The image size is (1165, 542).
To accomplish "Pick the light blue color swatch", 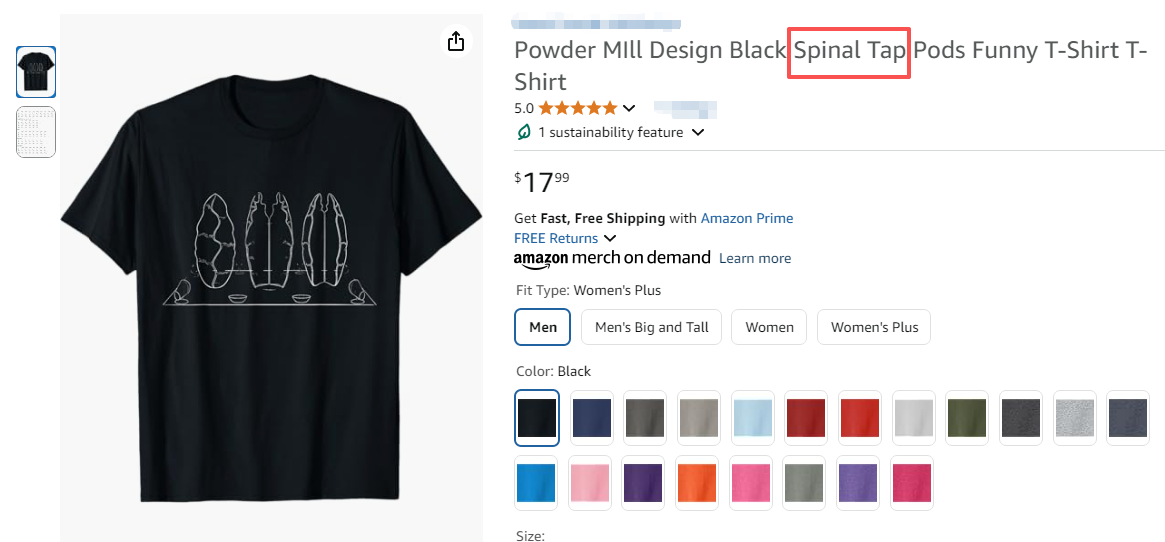I will (x=753, y=417).
